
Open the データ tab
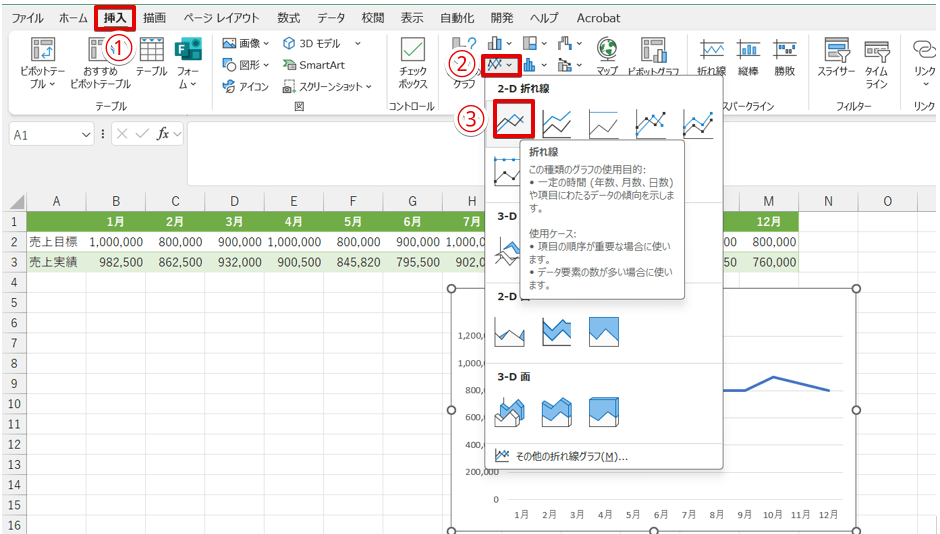(x=331, y=18)
